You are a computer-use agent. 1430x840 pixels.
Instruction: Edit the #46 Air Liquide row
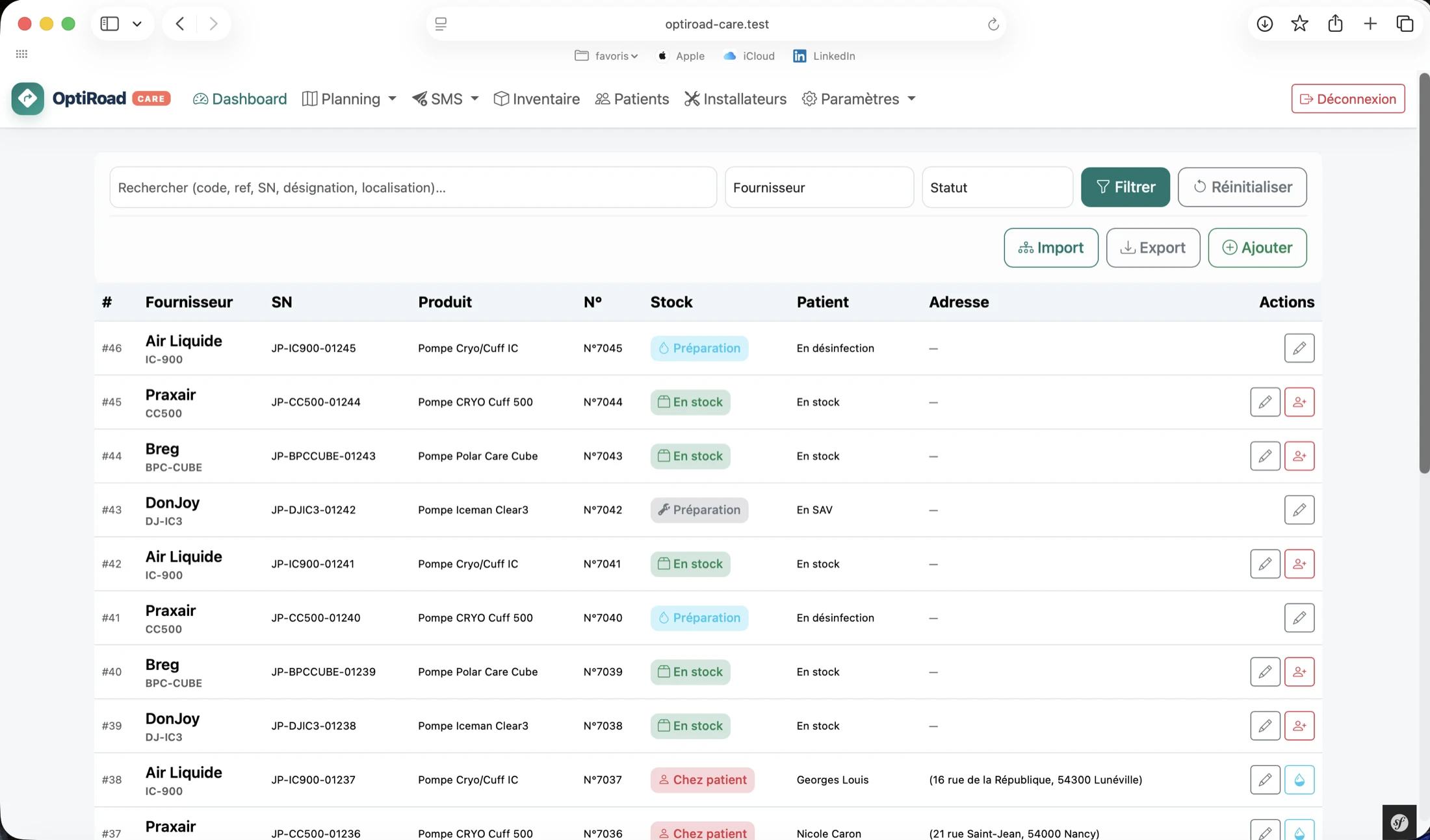tap(1299, 348)
